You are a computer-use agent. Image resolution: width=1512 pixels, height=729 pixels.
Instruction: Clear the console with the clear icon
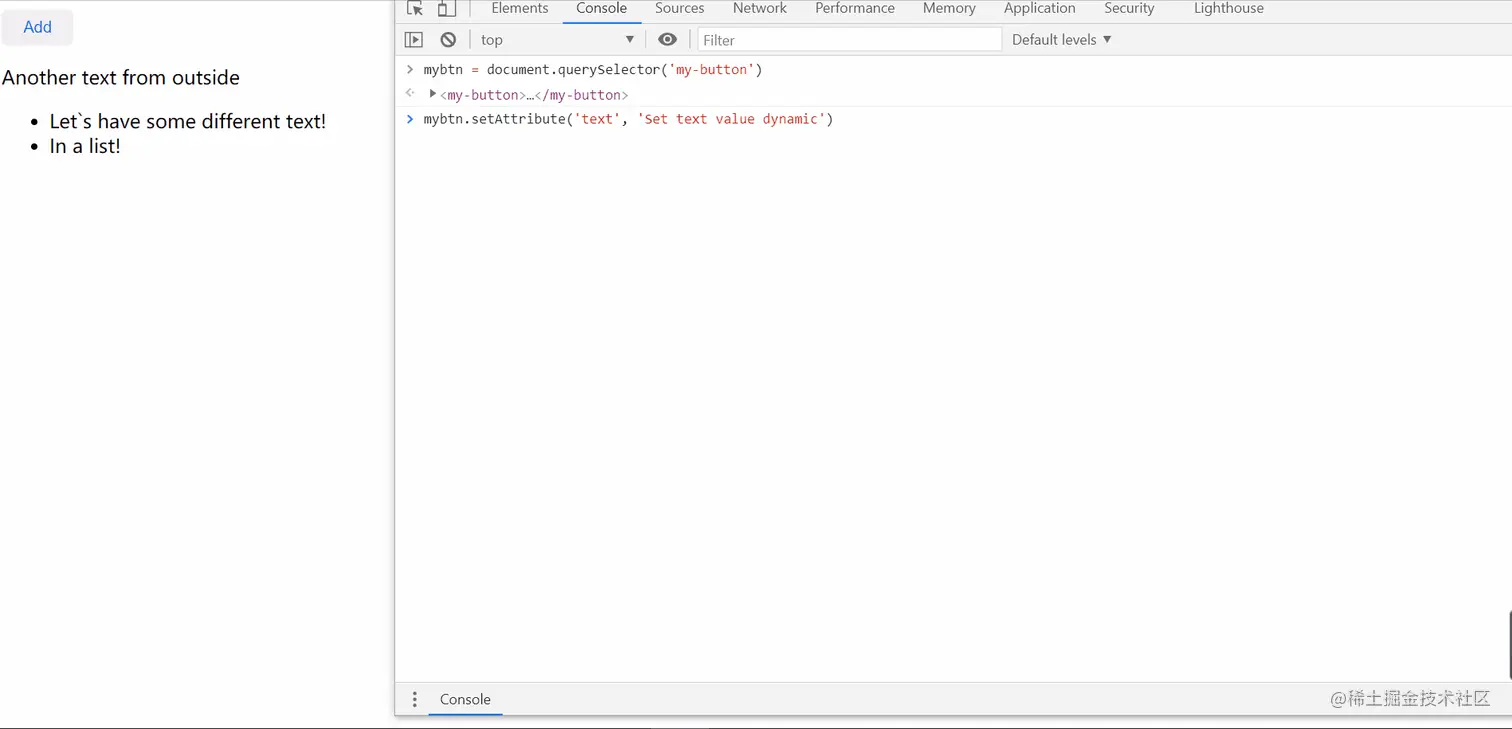click(x=448, y=39)
